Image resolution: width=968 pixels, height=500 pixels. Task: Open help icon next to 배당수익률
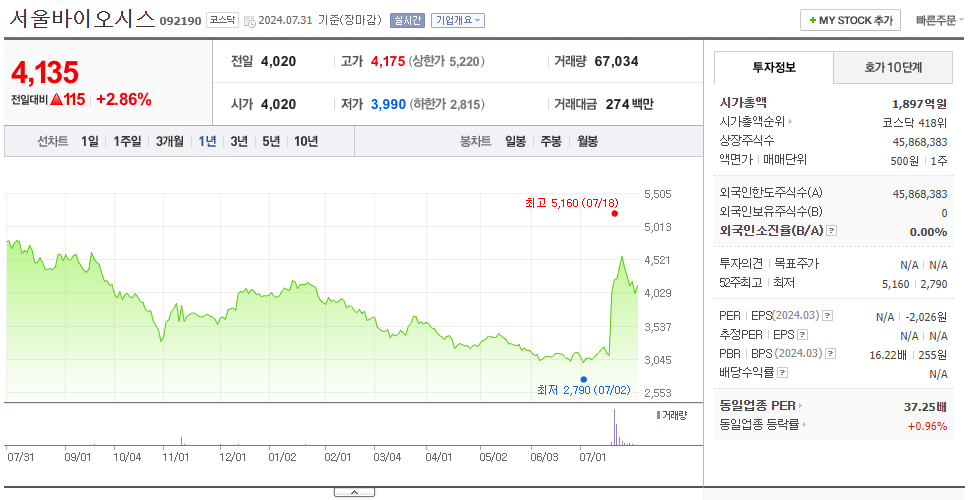[782, 373]
